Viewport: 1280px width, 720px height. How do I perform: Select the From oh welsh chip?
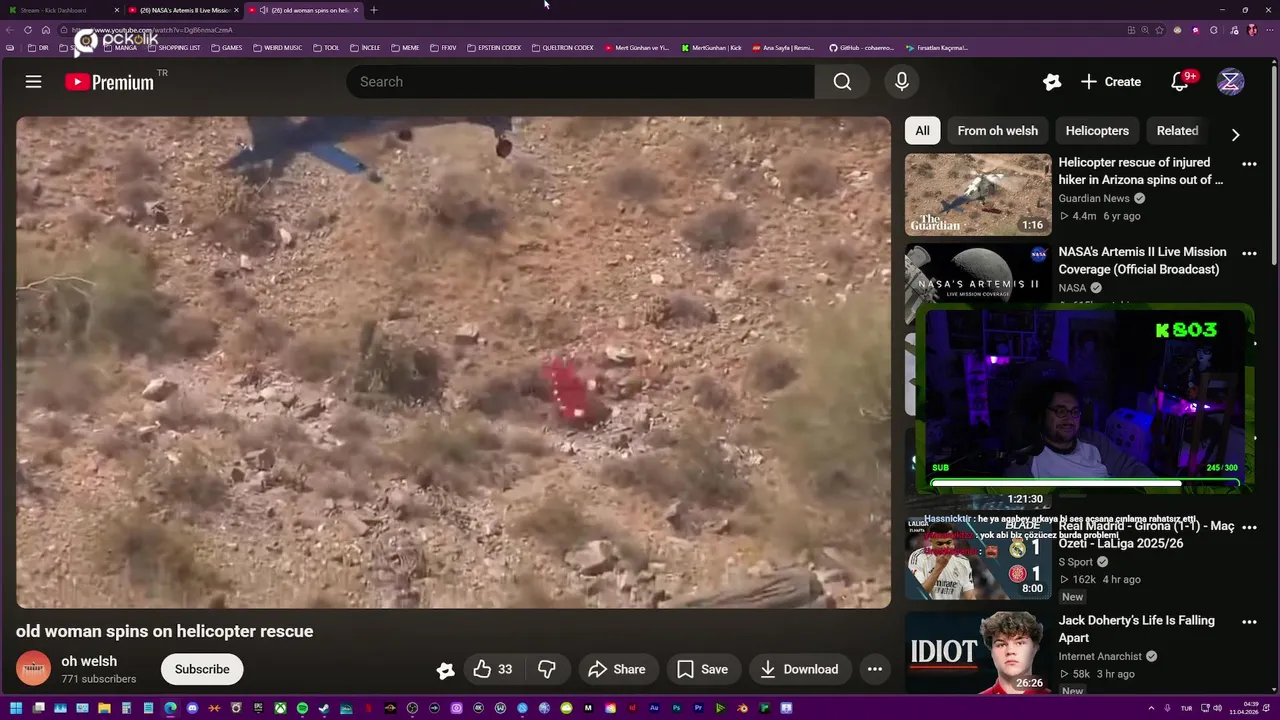[997, 131]
